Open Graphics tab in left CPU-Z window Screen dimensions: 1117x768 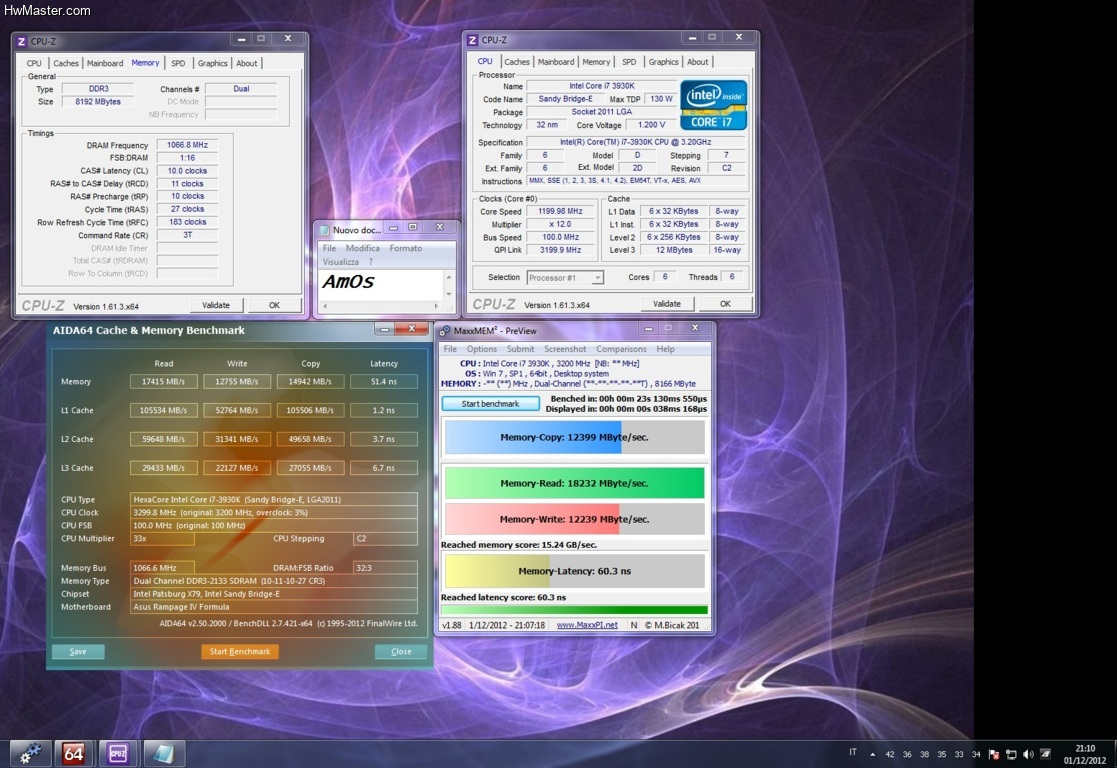point(212,63)
